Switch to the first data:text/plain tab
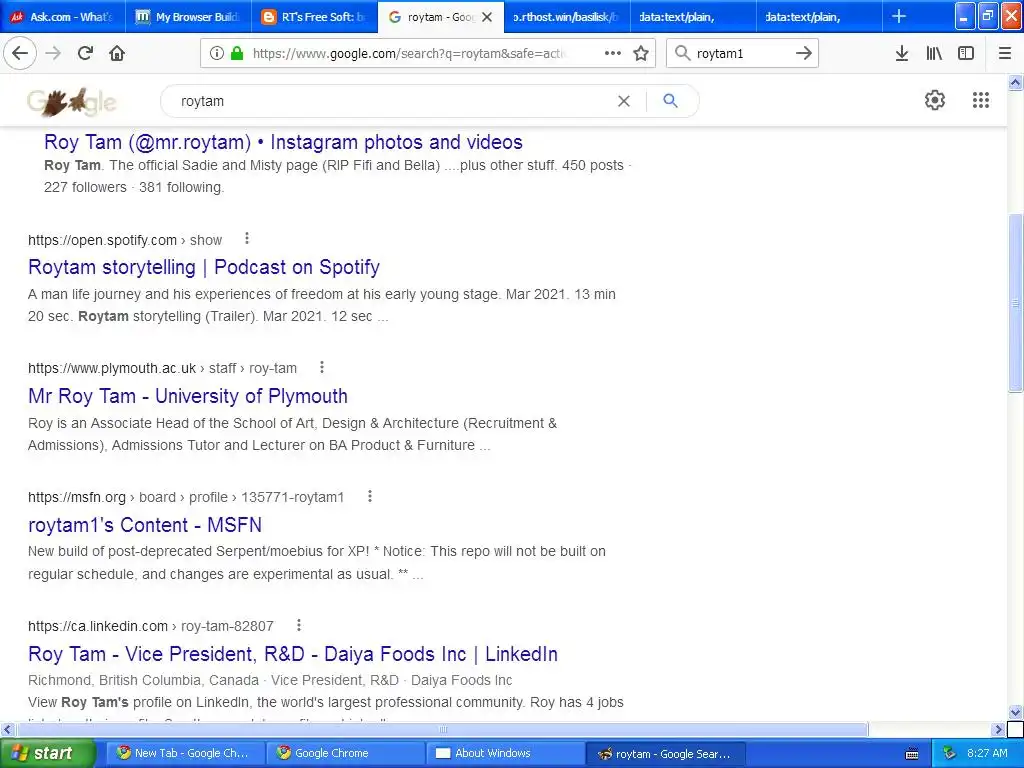Image resolution: width=1024 pixels, height=768 pixels. 694,16
